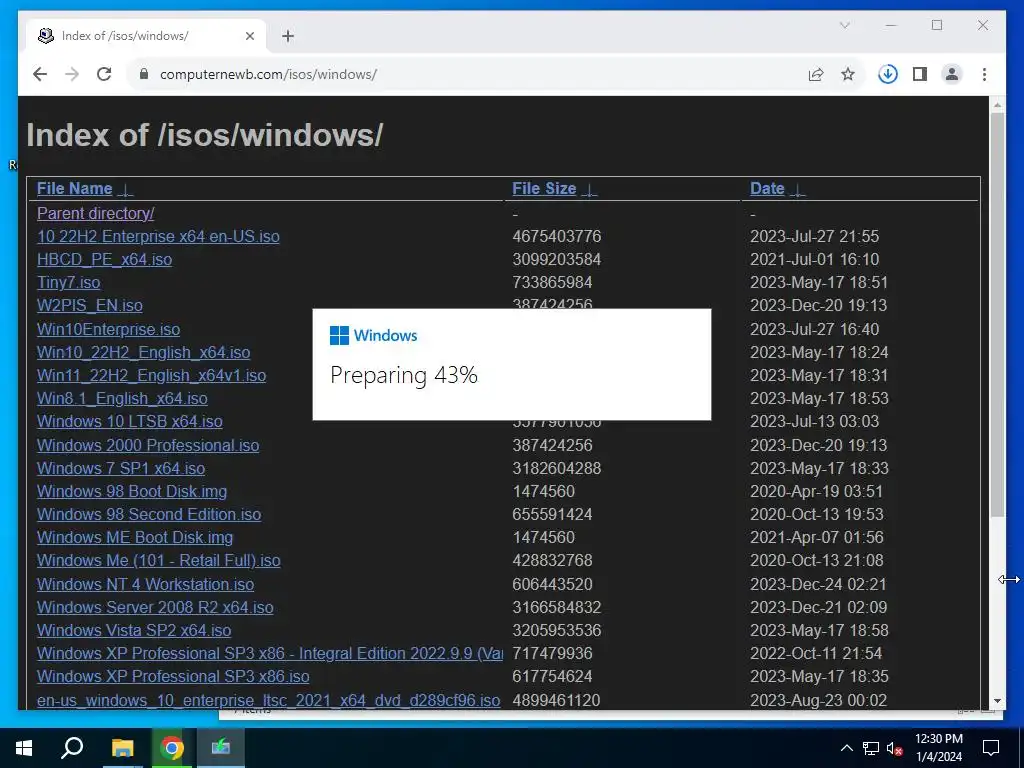Sort by Date column header
The height and width of the screenshot is (768, 1024).
[767, 189]
